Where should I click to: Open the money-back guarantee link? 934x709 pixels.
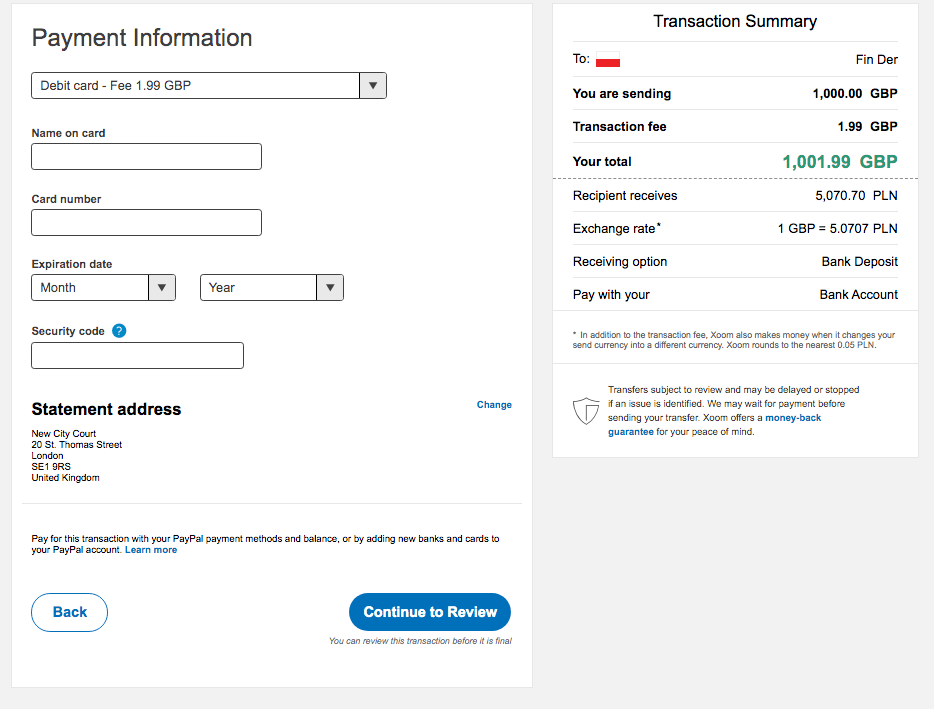pyautogui.click(x=793, y=418)
